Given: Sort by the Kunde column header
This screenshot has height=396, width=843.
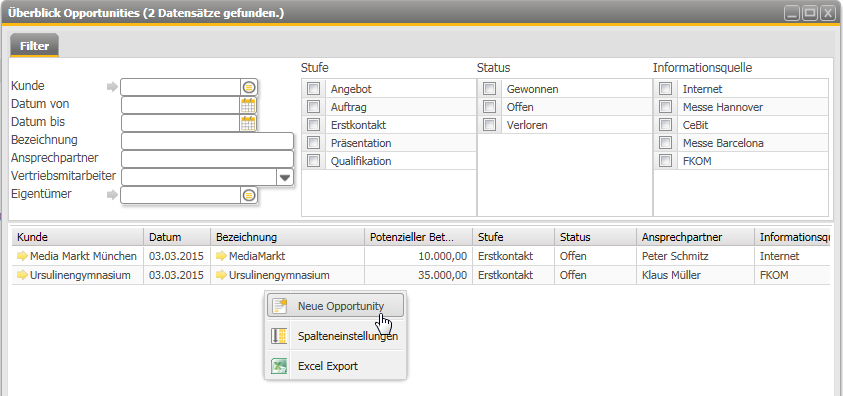Looking at the screenshot, I should click(x=77, y=237).
